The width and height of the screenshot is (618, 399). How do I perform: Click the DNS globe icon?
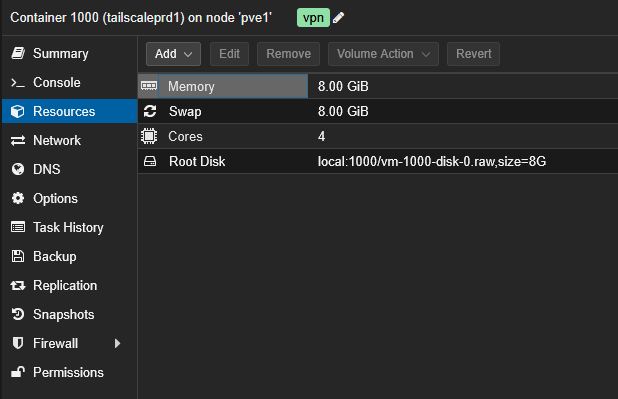18,169
